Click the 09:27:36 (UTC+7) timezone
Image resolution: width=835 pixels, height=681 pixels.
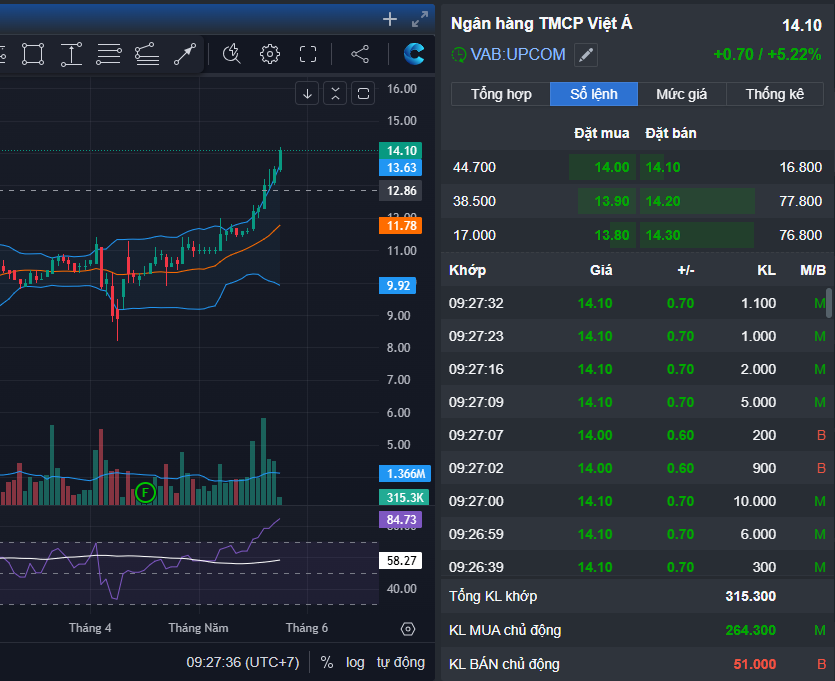243,662
